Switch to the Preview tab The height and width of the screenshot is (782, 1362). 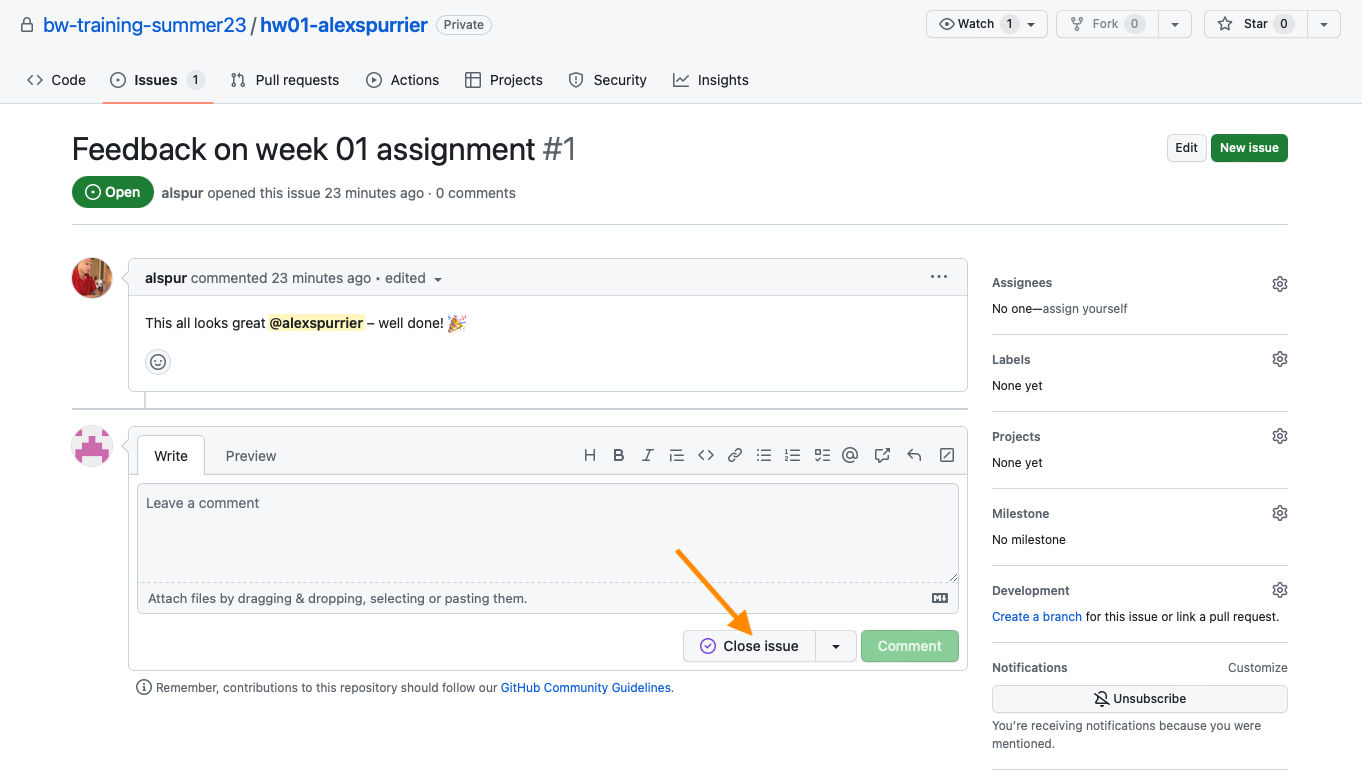point(250,456)
